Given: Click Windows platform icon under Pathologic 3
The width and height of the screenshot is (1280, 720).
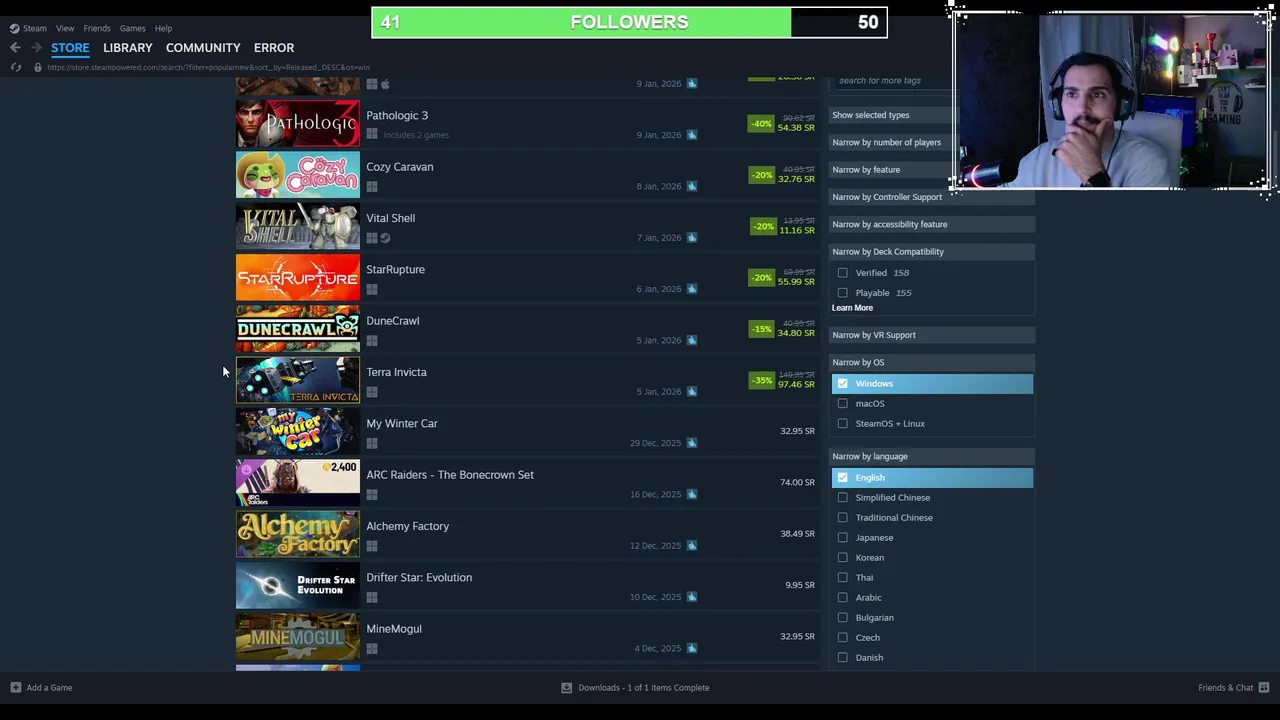Looking at the screenshot, I should click(372, 135).
